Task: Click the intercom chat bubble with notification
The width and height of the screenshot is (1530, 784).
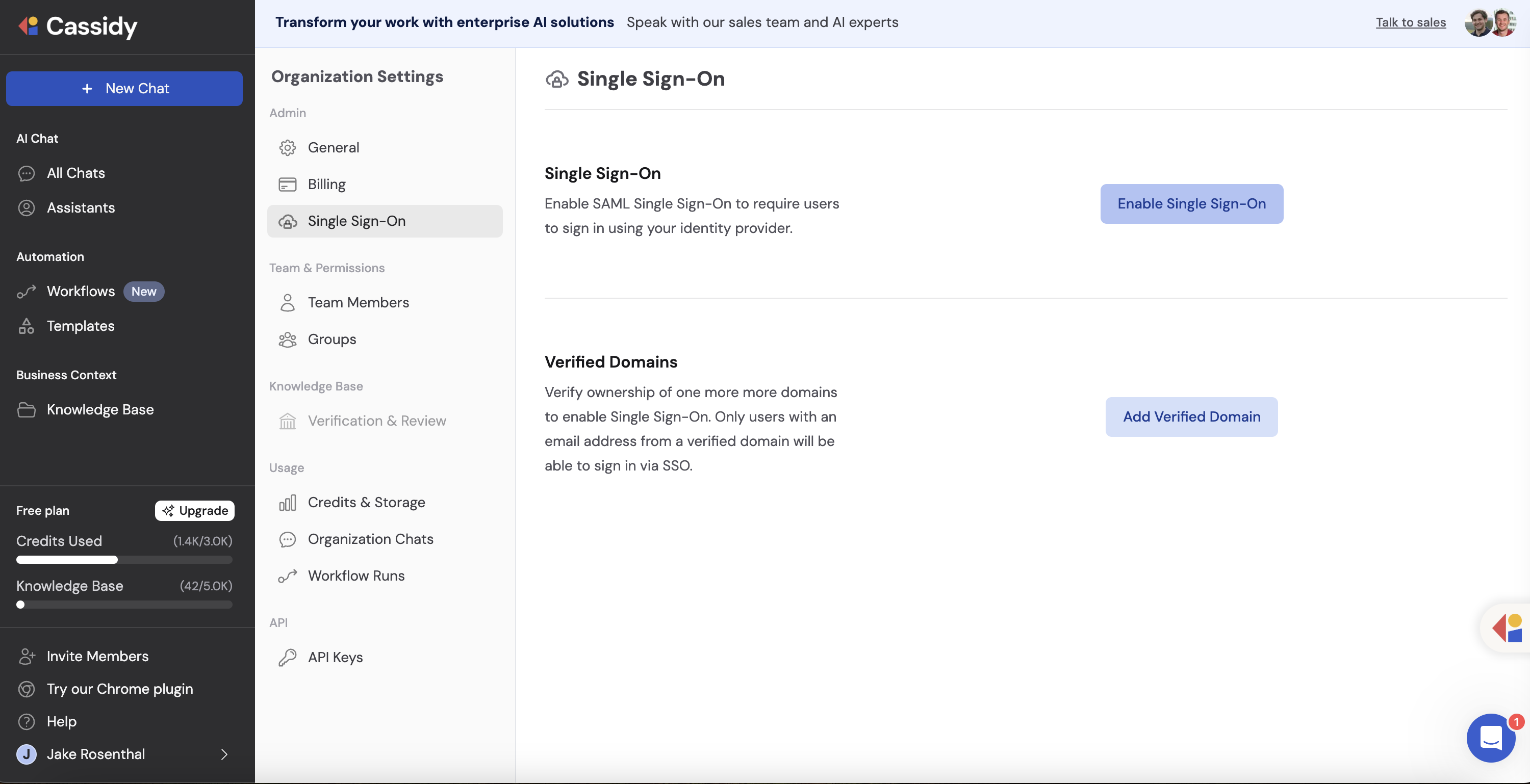Action: (1491, 738)
